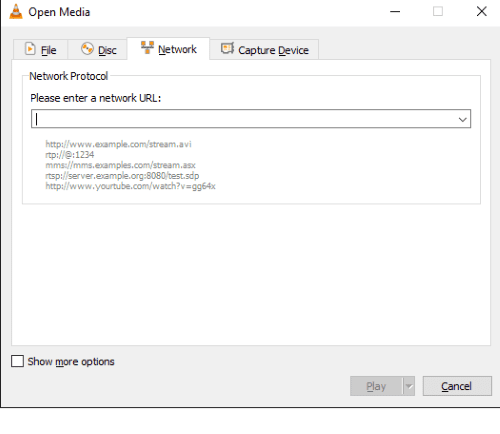Click example text rtsp://server.example.org:8080/test.sdp
Viewport: 500px width, 434px height.
pyautogui.click(x=122, y=176)
